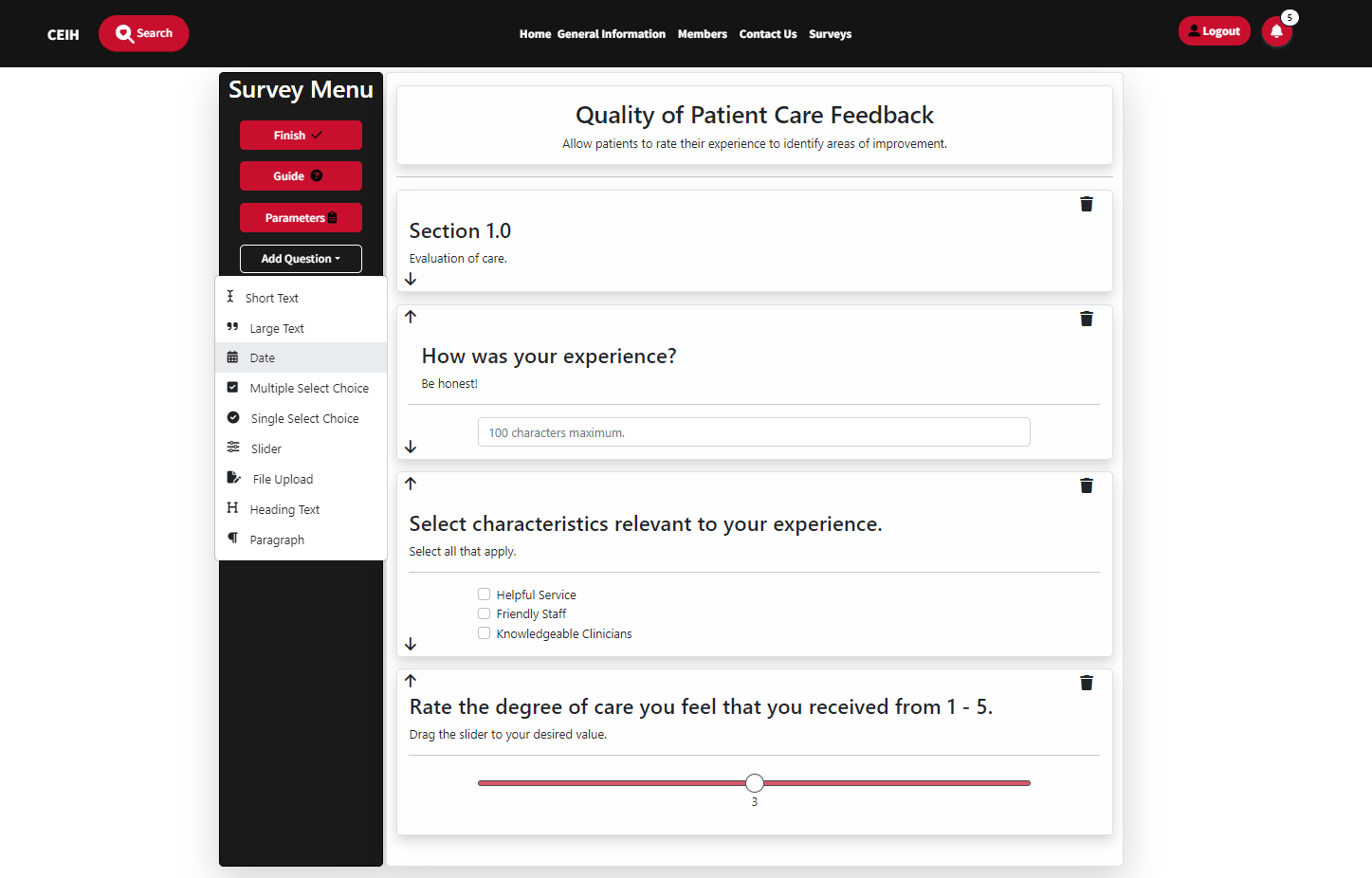
Task: Open notifications bell icon
Action: click(1276, 32)
